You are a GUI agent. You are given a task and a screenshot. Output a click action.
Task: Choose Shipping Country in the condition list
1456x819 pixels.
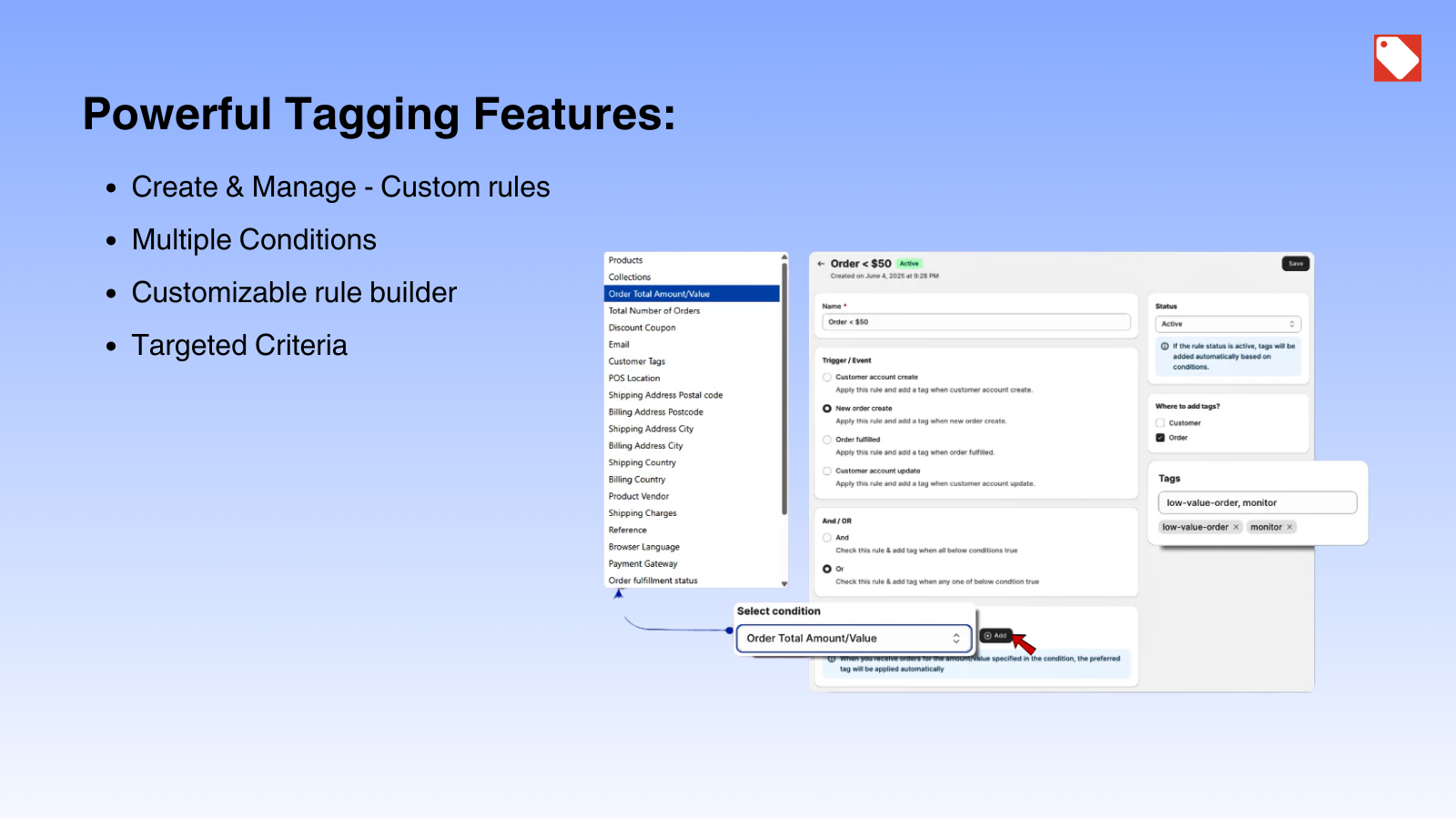click(642, 462)
